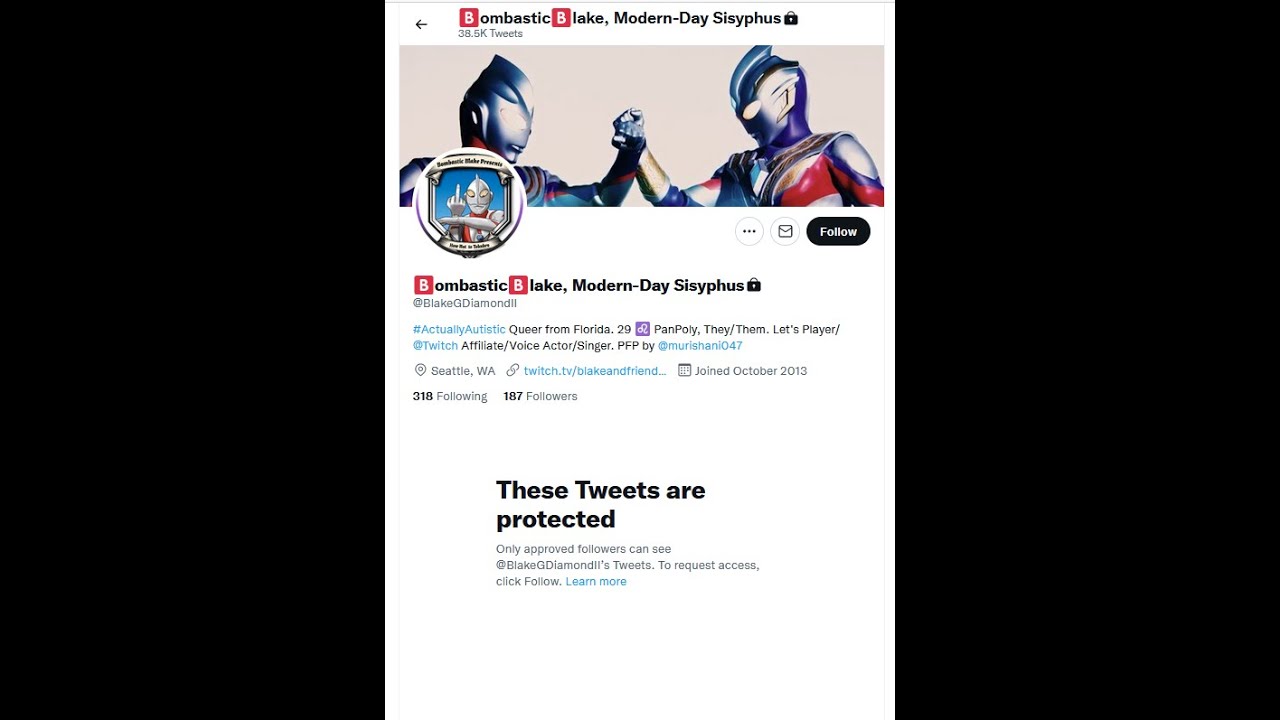Image resolution: width=1280 pixels, height=720 pixels.
Task: Open the Ultraman profile picture
Action: click(469, 205)
